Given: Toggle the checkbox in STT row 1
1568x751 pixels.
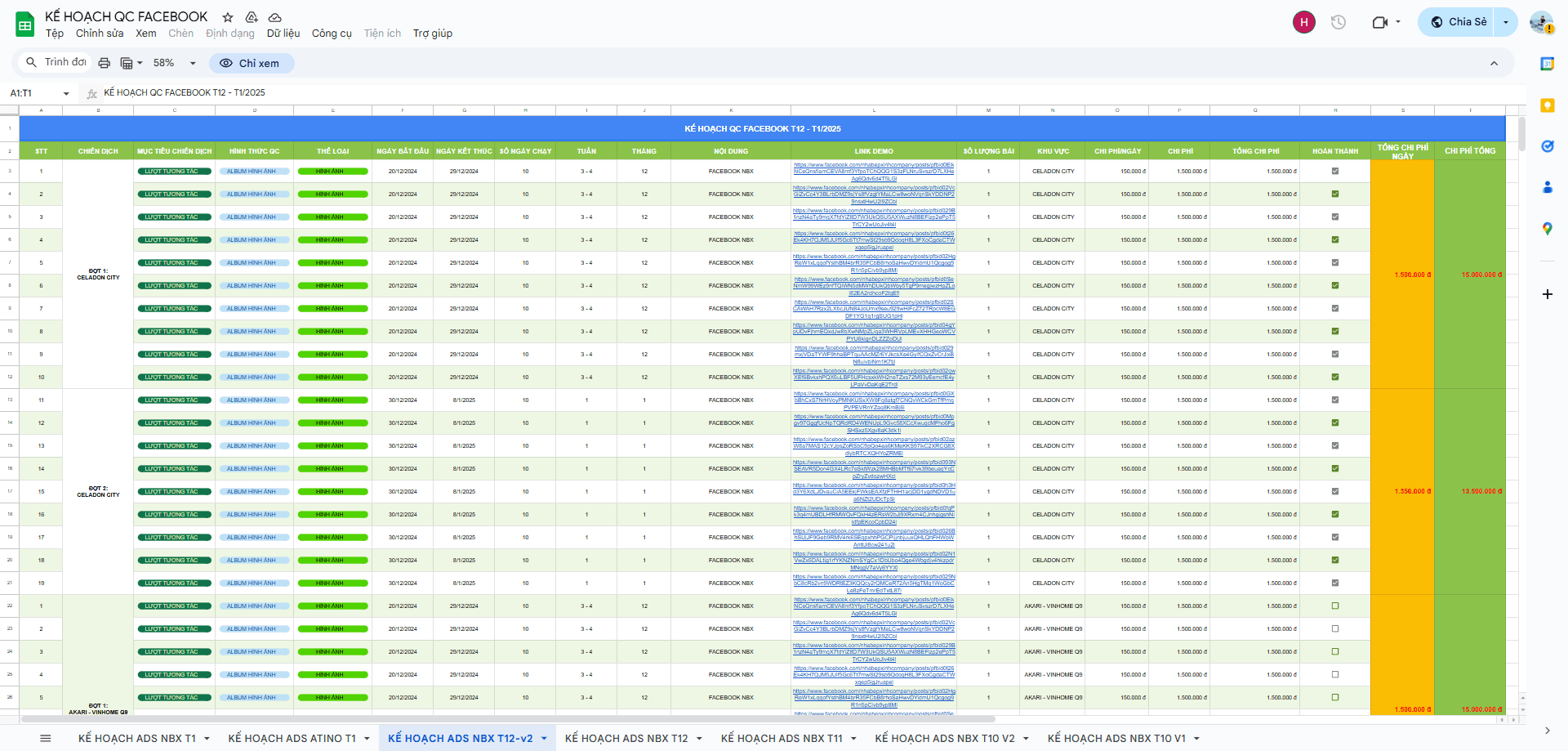Looking at the screenshot, I should pos(1335,172).
